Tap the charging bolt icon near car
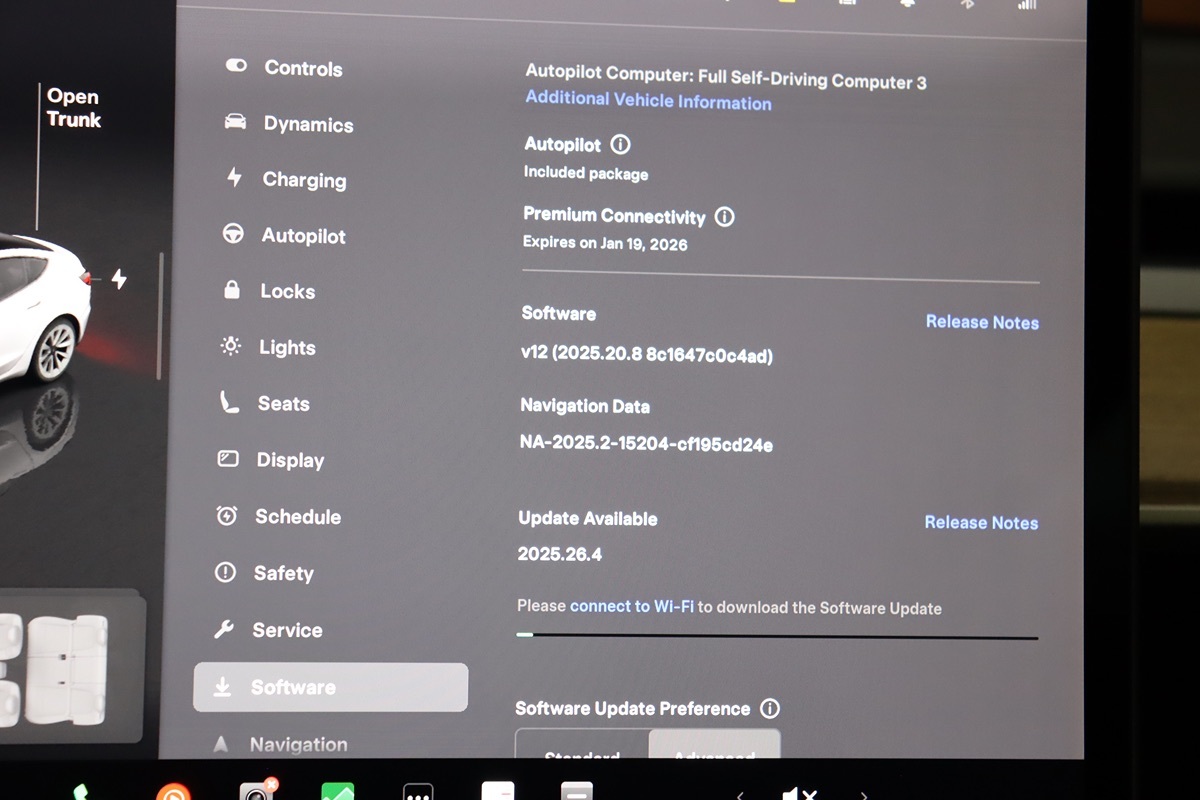The width and height of the screenshot is (1200, 800). pos(119,280)
